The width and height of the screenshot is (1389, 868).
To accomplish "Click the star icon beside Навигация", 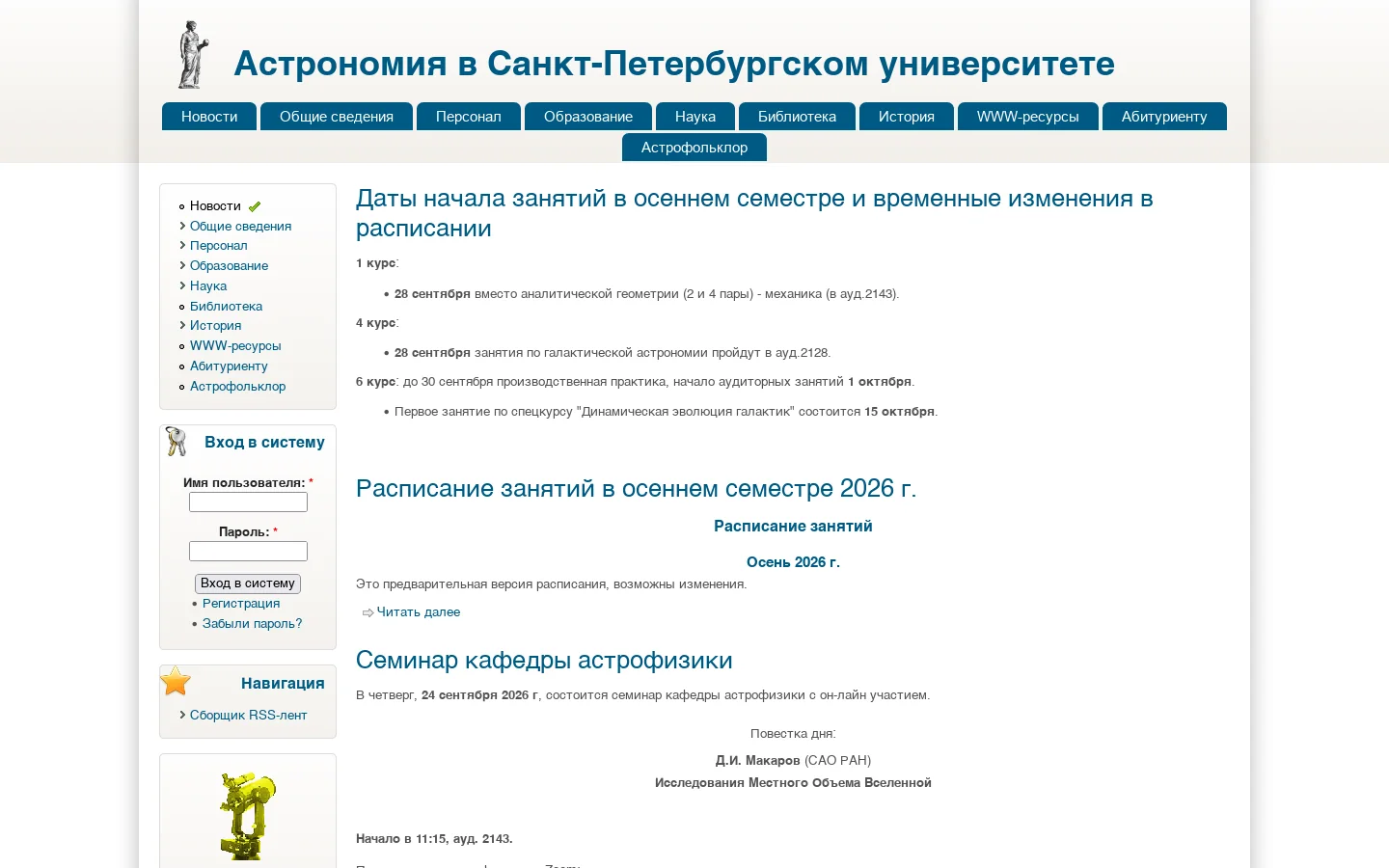I will pos(176,681).
